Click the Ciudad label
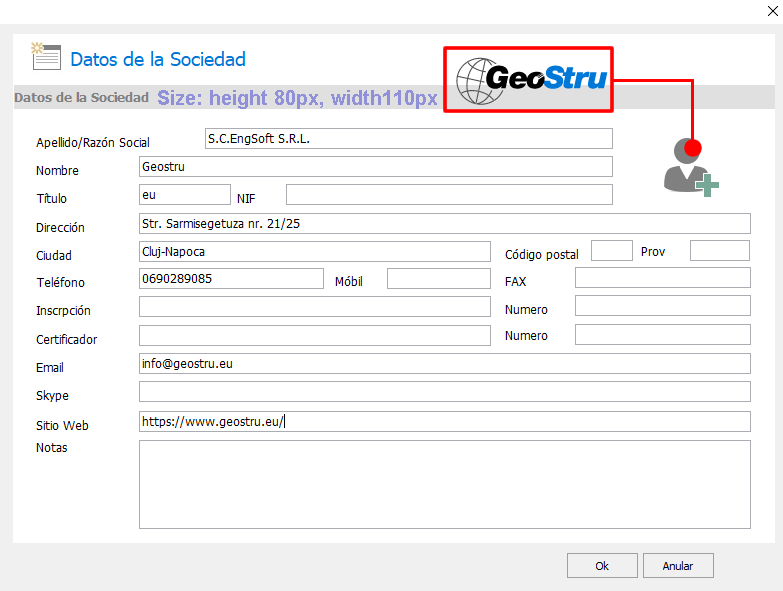Viewport: 783px width, 591px height. [54, 256]
